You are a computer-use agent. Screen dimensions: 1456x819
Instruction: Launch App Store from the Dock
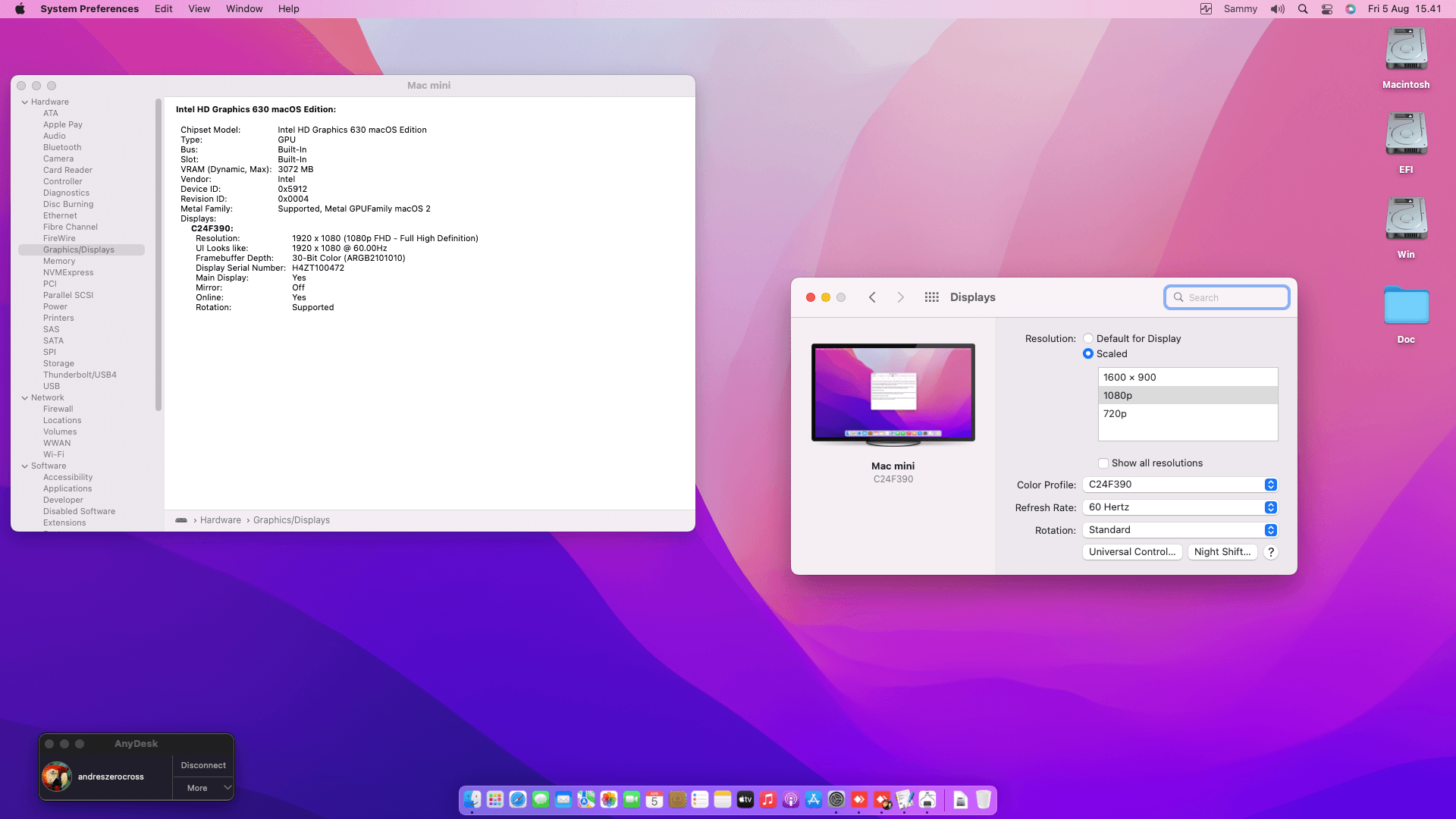click(814, 800)
